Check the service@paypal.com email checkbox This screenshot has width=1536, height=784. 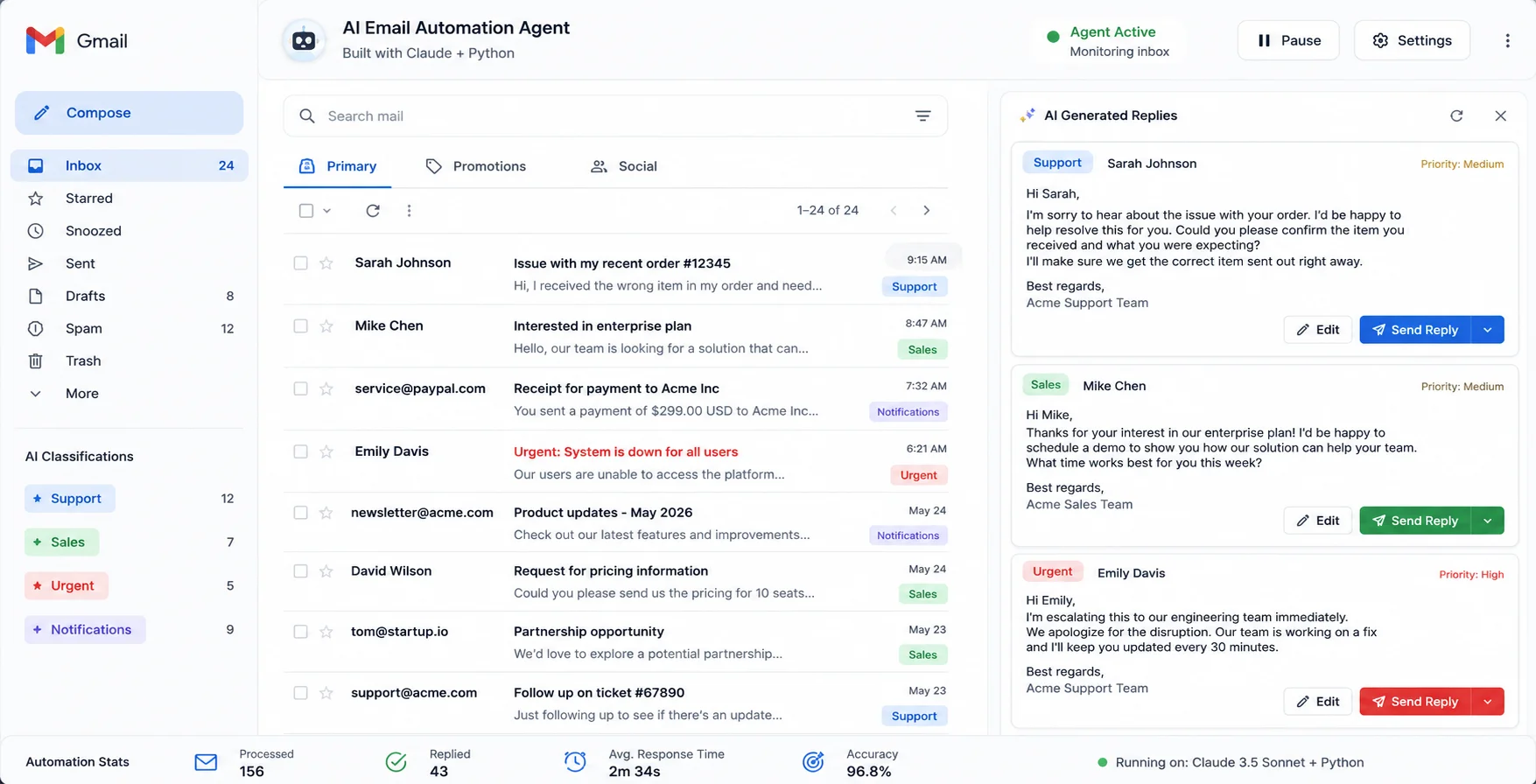click(x=300, y=388)
